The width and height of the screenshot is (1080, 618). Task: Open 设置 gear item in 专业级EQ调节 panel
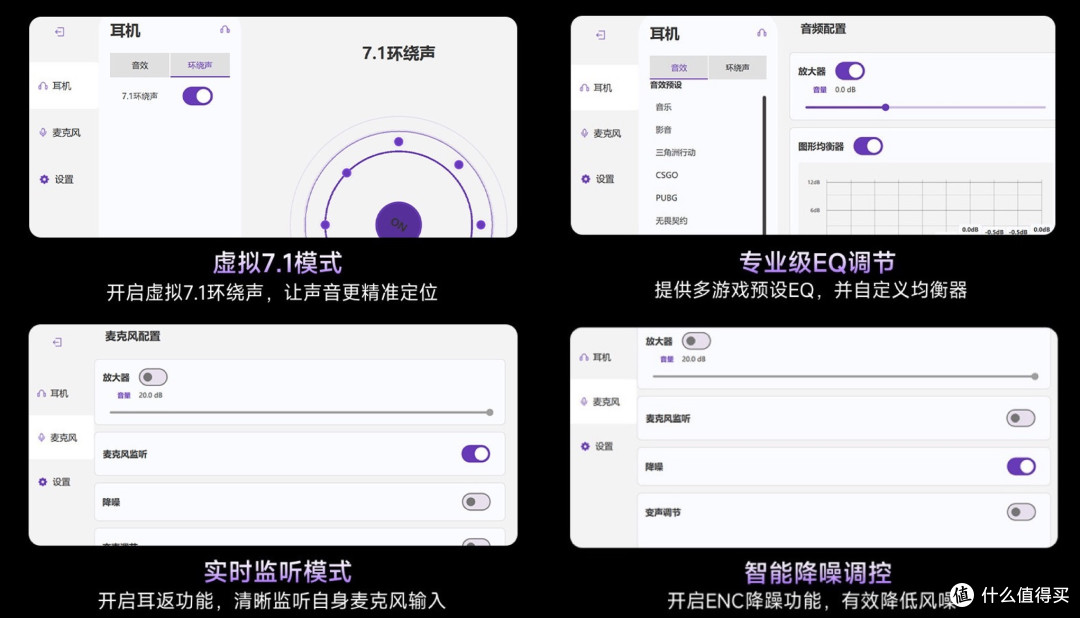click(x=597, y=178)
